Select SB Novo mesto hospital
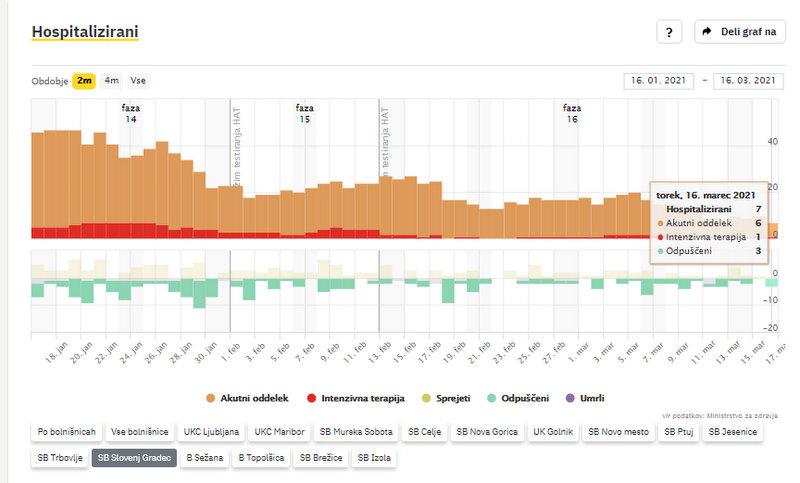Viewport: 800px width, 483px height. [619, 432]
